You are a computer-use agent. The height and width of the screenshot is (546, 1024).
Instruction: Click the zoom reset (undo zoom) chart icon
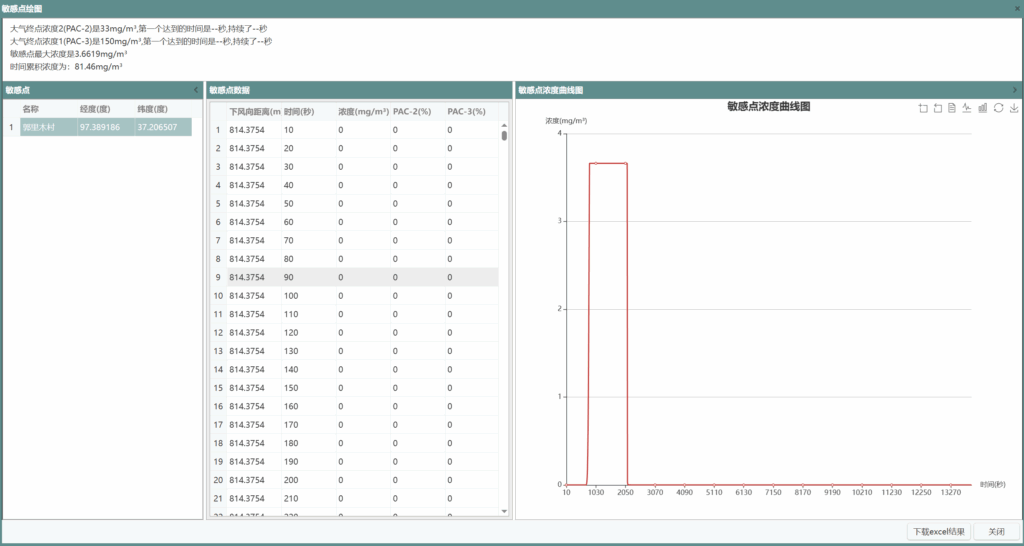click(938, 108)
